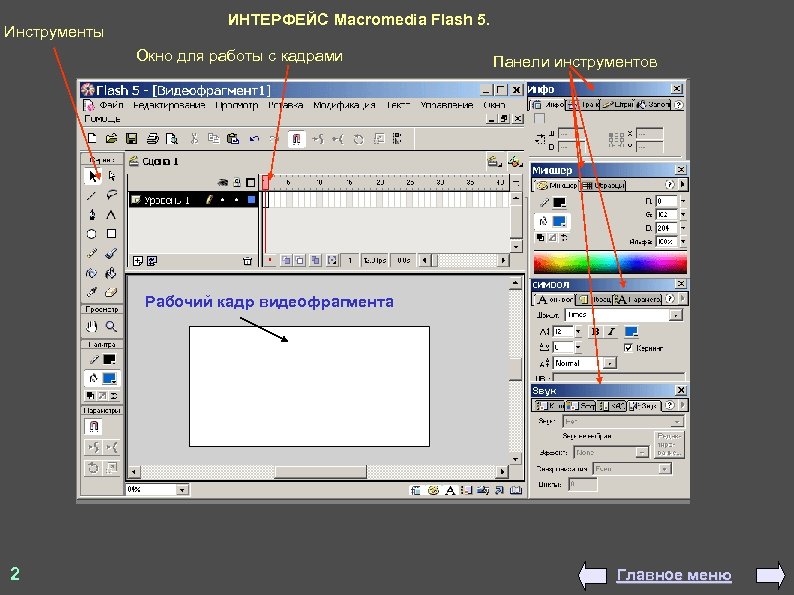This screenshot has width=794, height=595.
Task: Select the Zoom magnifier tool
Action: coord(111,327)
